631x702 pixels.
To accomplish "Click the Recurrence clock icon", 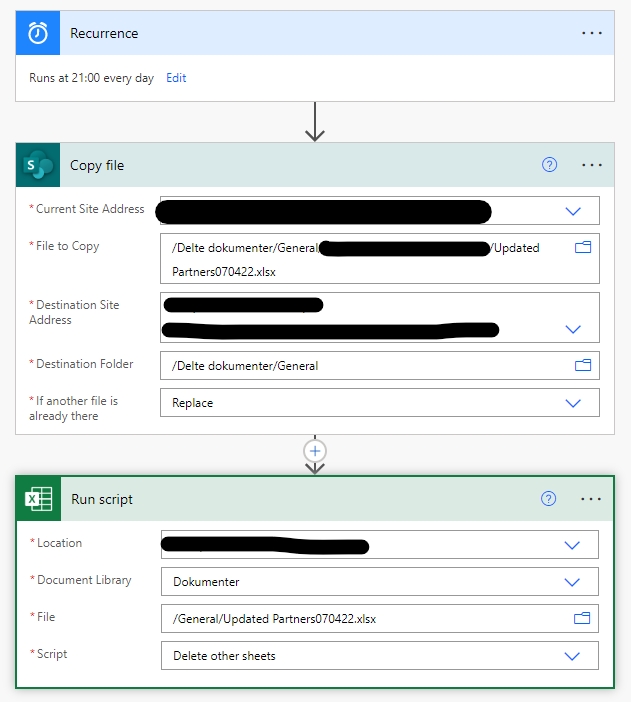I will tap(38, 33).
